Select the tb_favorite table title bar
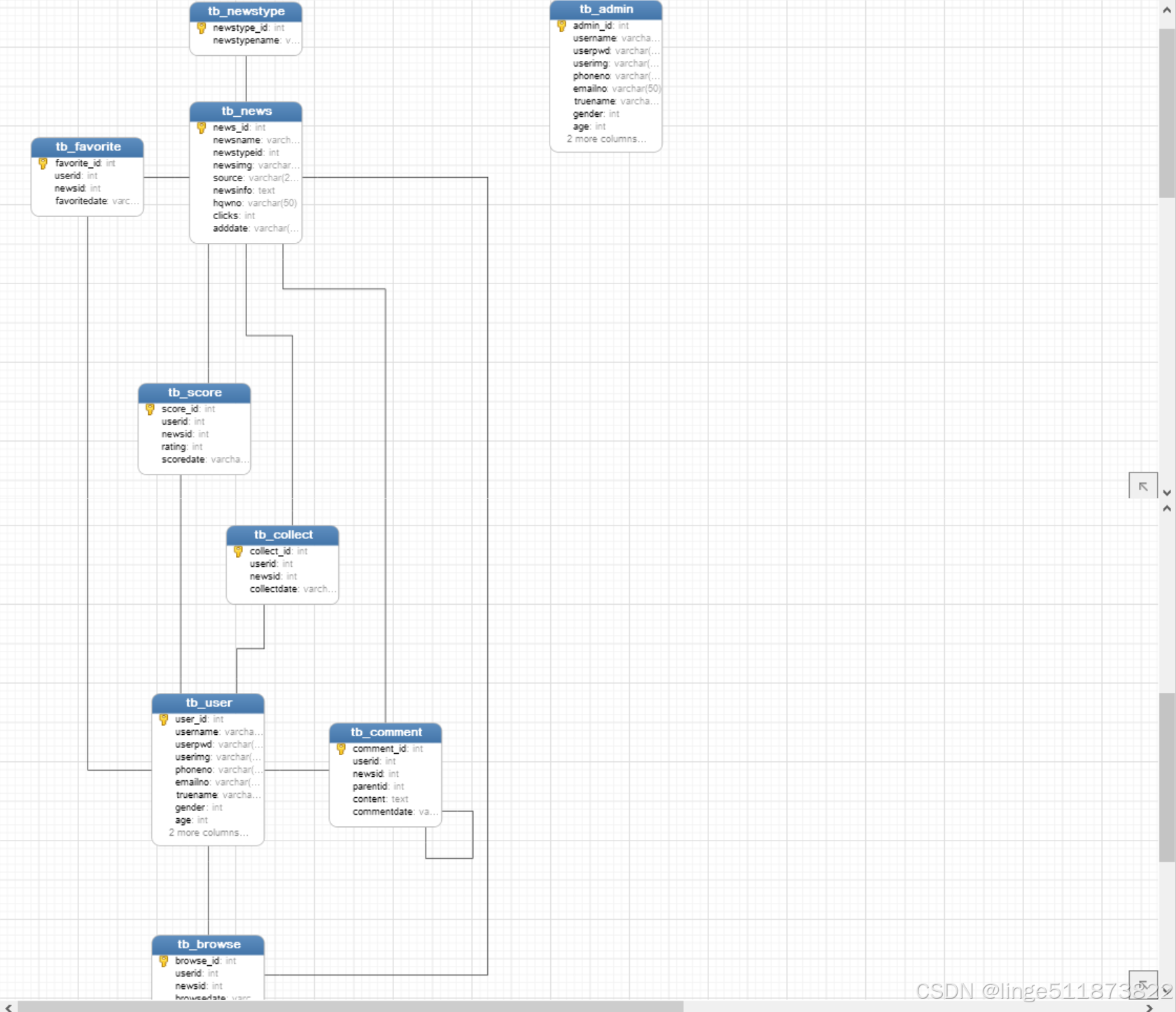Screen dimensions: 1176x1012 point(87,147)
